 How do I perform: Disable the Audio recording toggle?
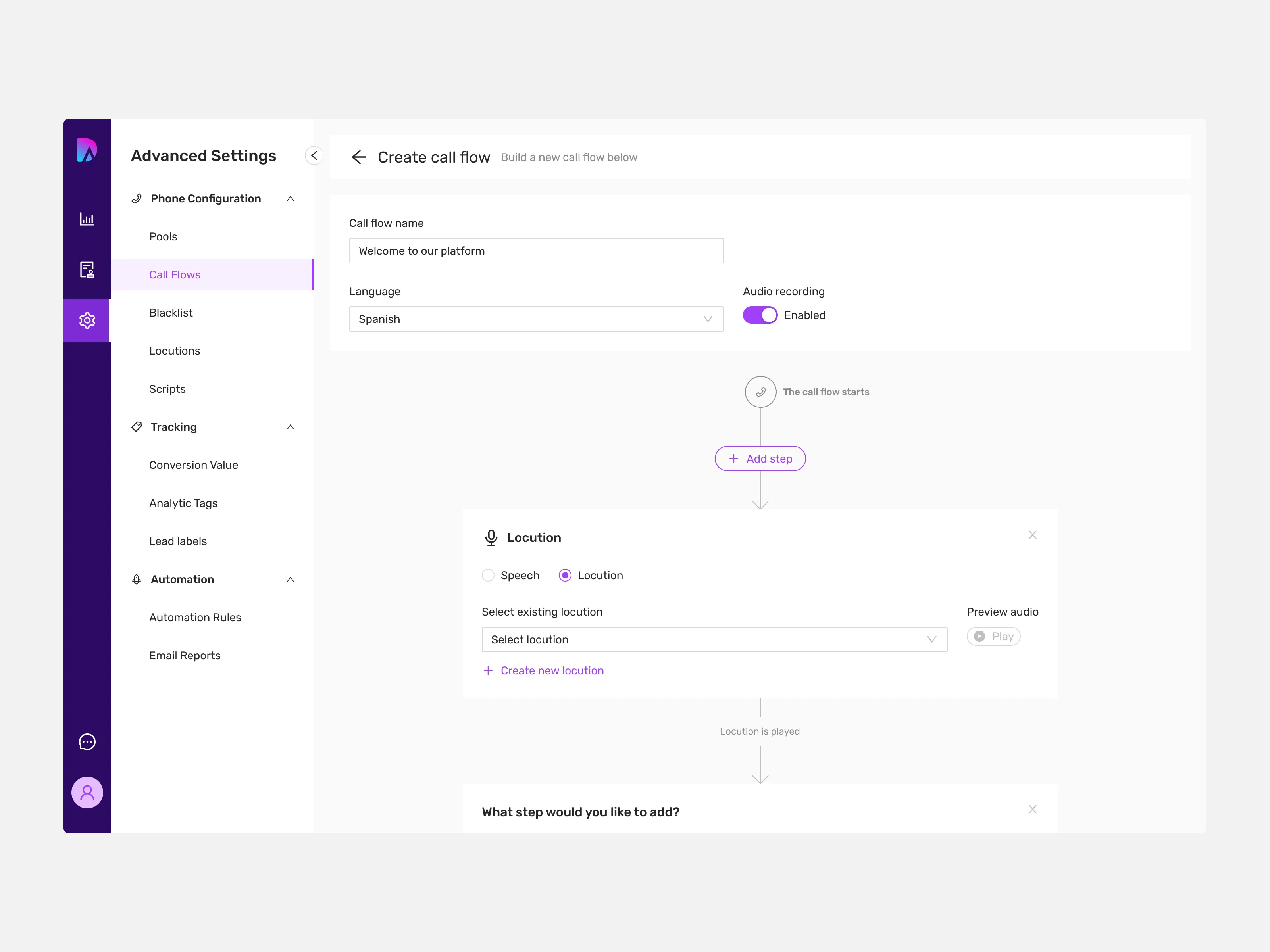coord(760,315)
